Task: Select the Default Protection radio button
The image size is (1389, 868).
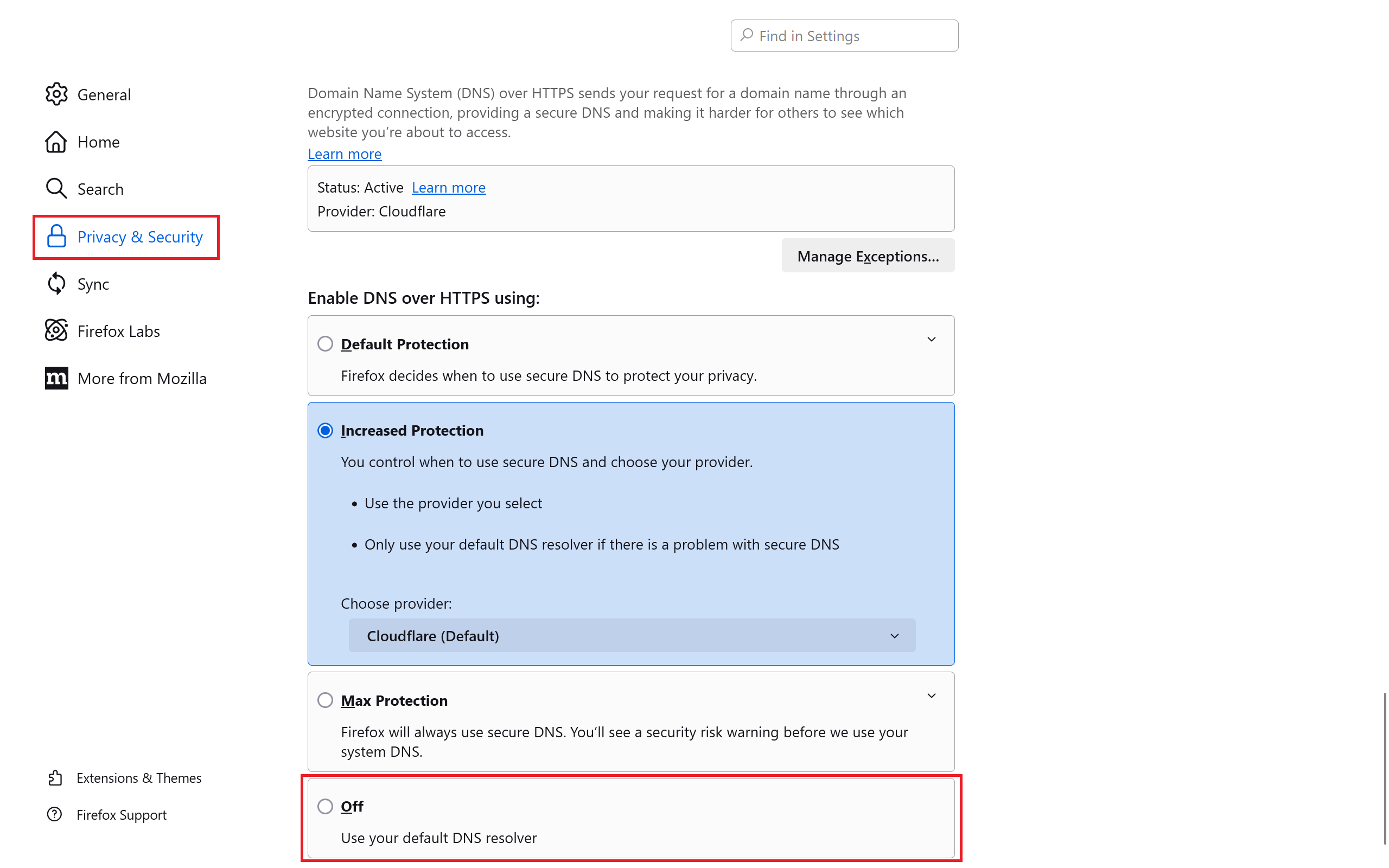Action: [326, 344]
